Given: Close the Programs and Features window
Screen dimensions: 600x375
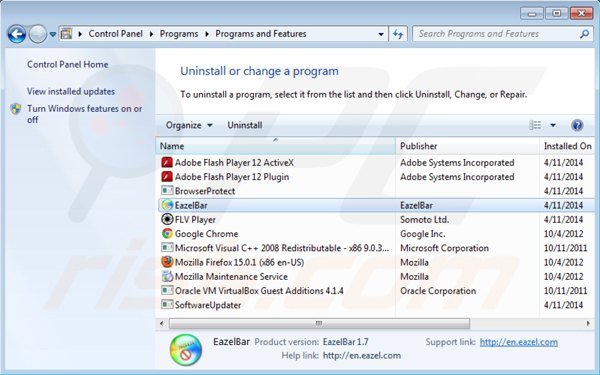Looking at the screenshot, I should point(581,13).
